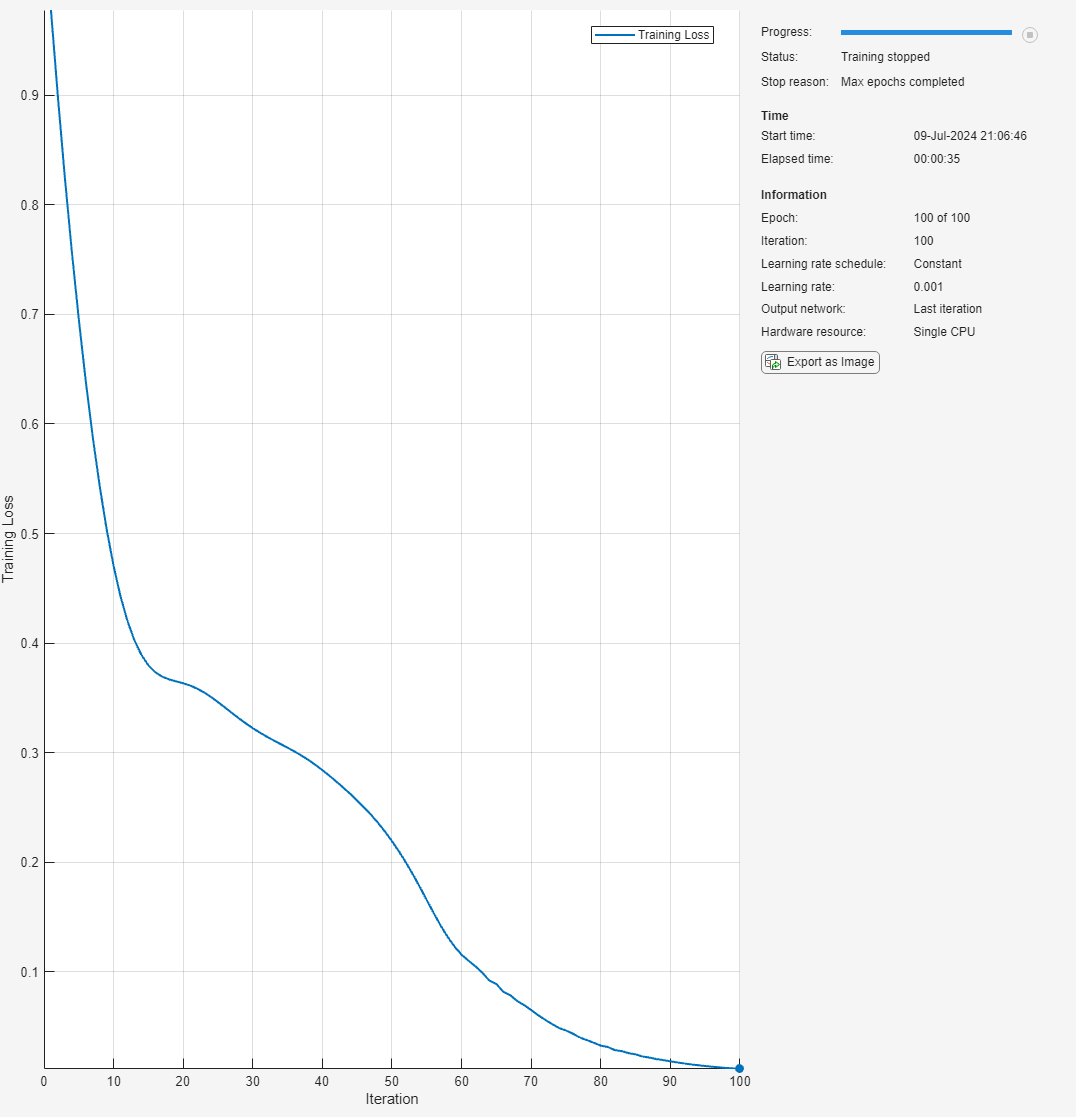The image size is (1076, 1117).
Task: Select the Training Loss legend label
Action: tap(673, 35)
